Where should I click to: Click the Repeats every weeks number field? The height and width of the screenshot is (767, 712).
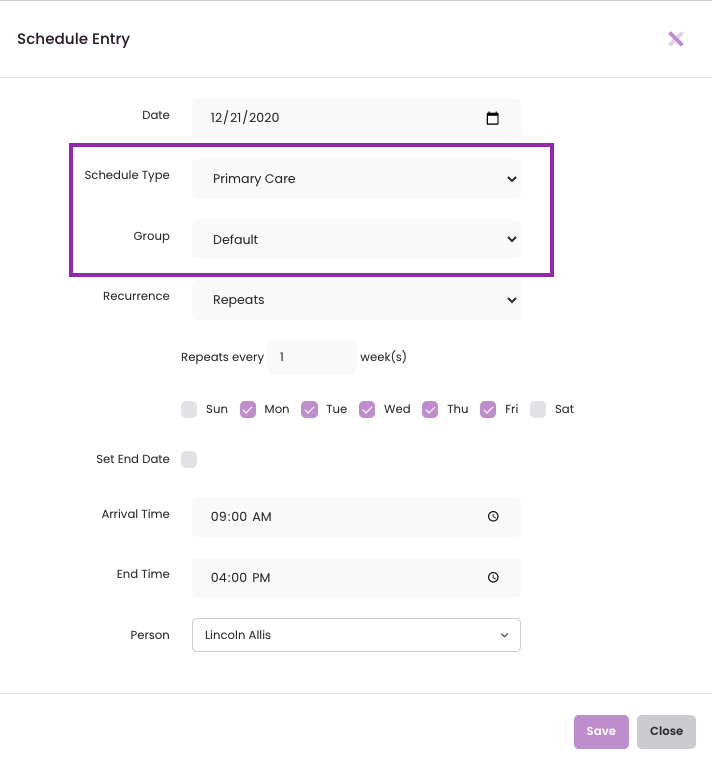312,357
